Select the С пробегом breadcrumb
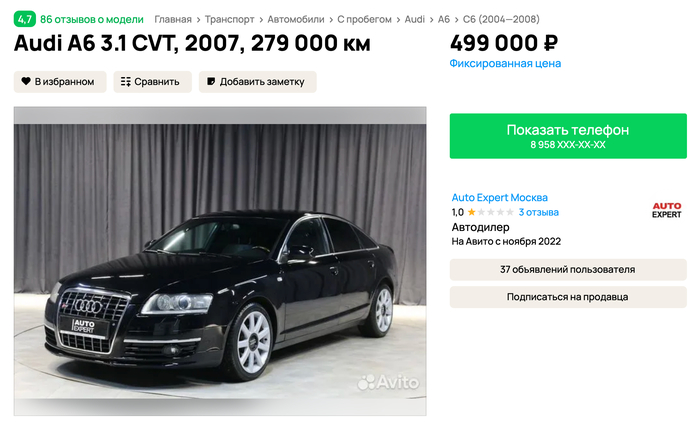The image size is (700, 427). (x=364, y=19)
